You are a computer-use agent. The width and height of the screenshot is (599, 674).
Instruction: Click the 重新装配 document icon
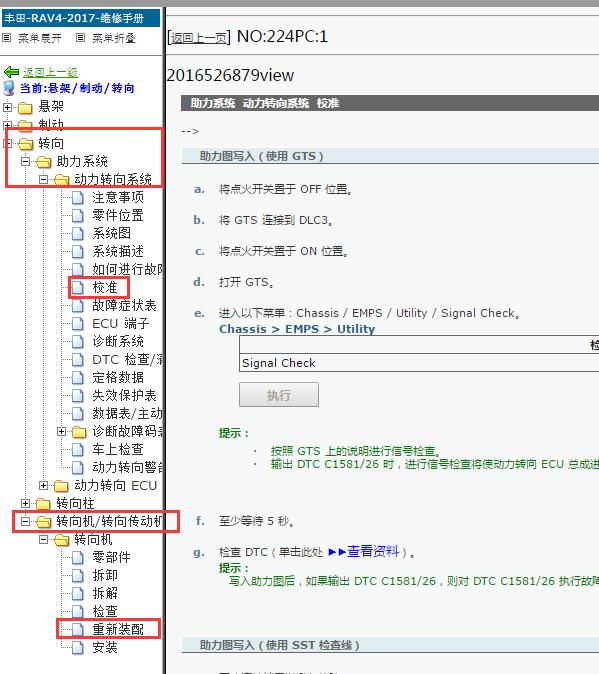point(78,630)
